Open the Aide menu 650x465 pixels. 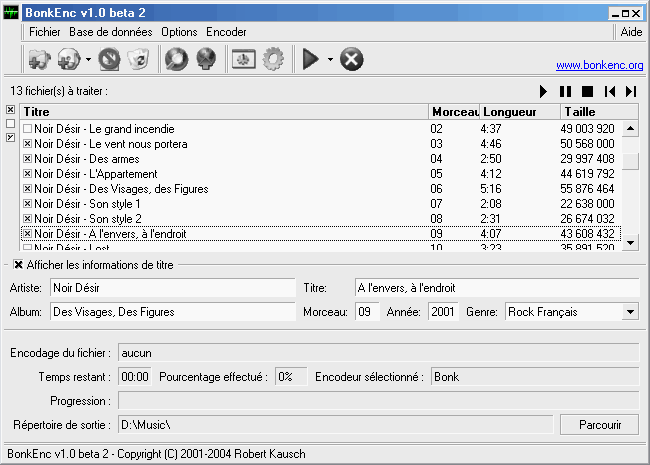pos(631,32)
